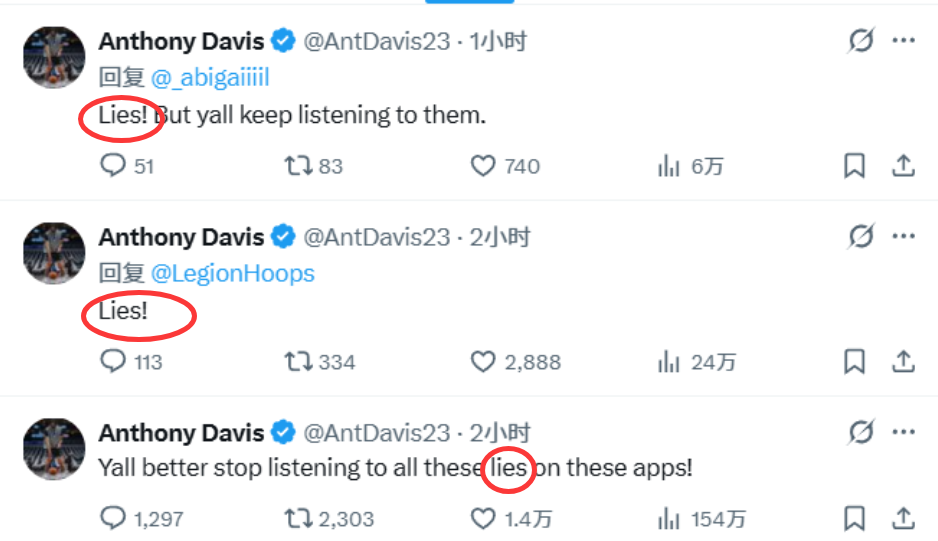Viewport: 938px width, 541px height.
Task: Like the tweet with 2,888 likes
Action: point(483,361)
